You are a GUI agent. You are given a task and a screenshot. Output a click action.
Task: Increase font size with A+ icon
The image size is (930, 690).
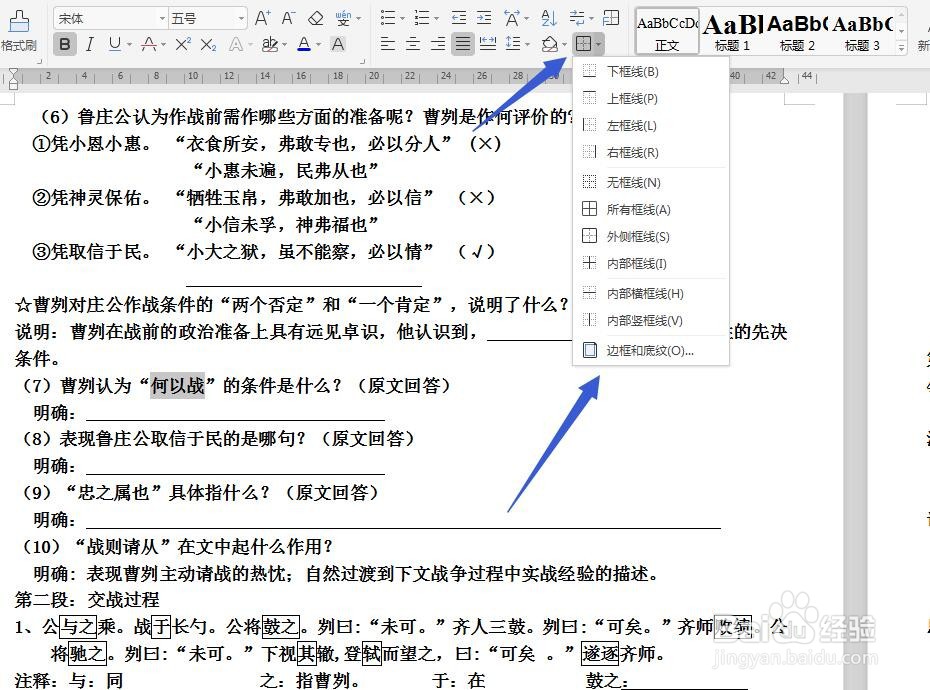coord(260,16)
